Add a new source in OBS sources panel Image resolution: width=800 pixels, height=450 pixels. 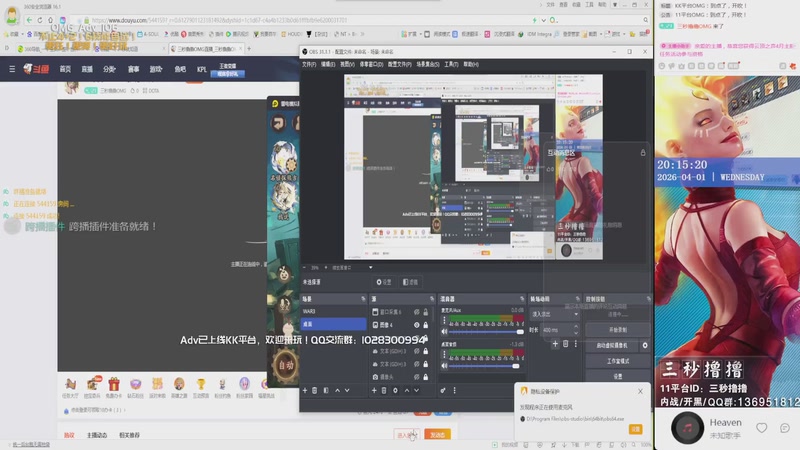[x=374, y=390]
